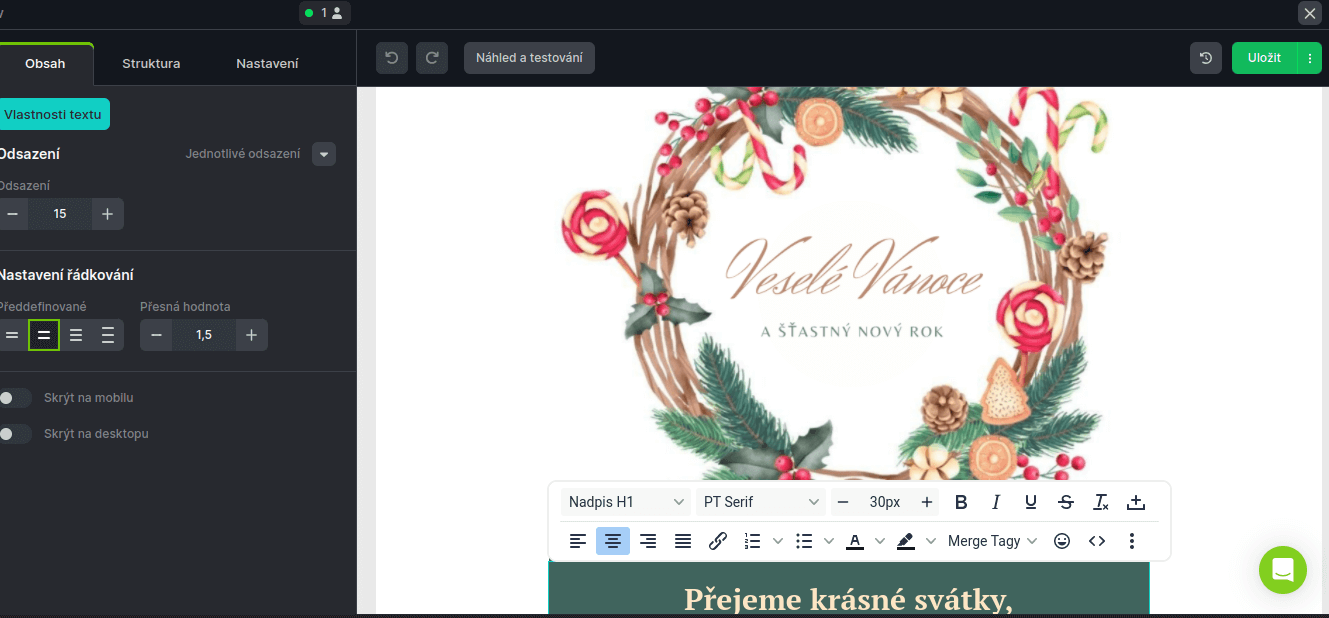Viewport: 1329px width, 618px height.
Task: Underline the selected text
Action: [x=1031, y=502]
